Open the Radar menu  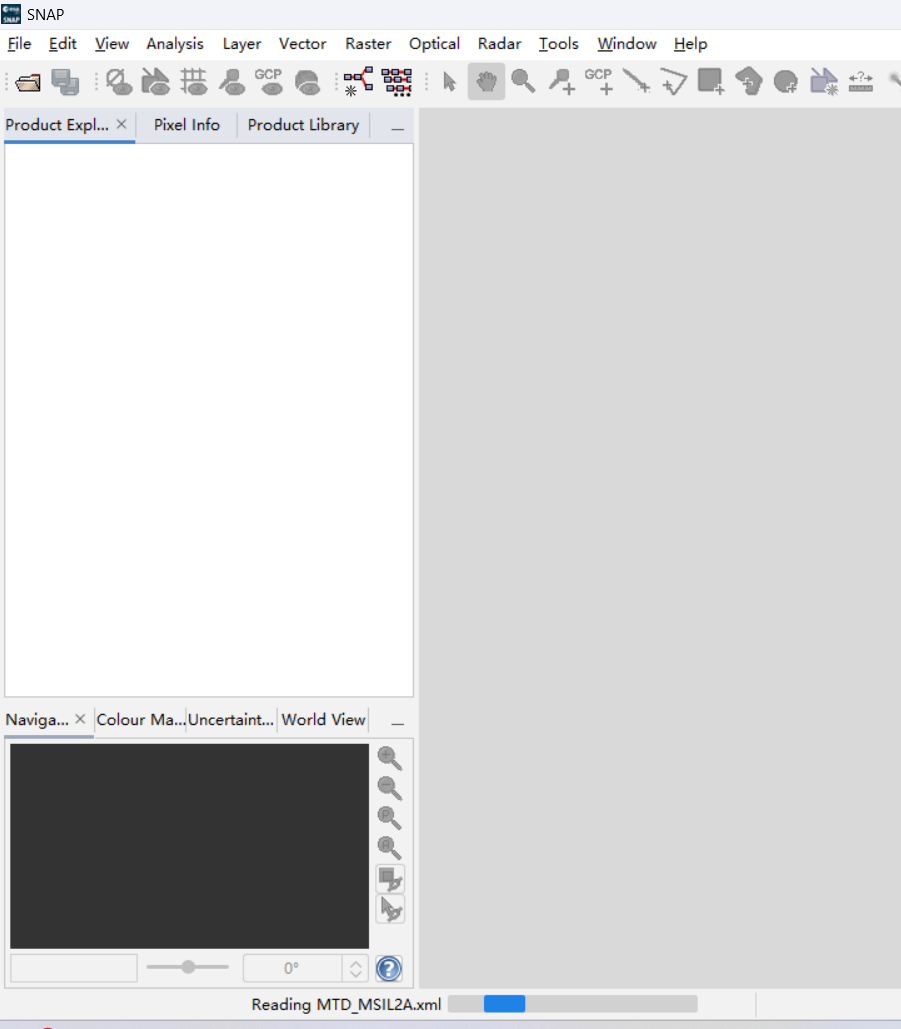[499, 44]
